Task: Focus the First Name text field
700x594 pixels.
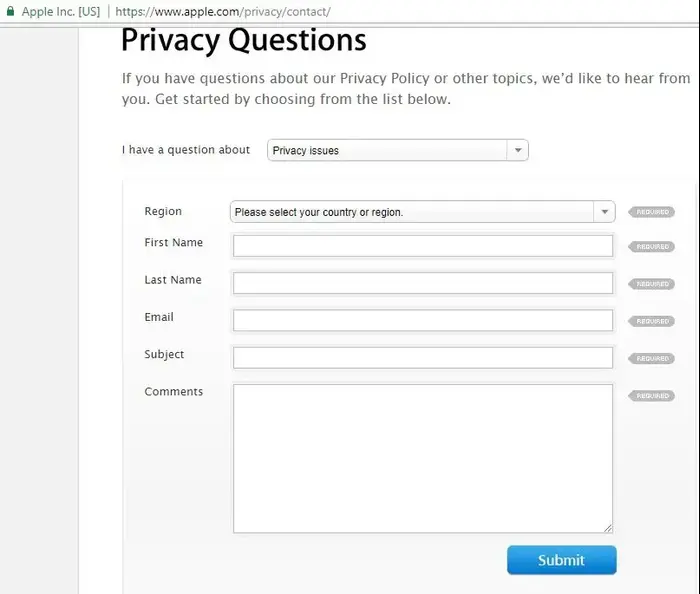Action: coord(423,246)
